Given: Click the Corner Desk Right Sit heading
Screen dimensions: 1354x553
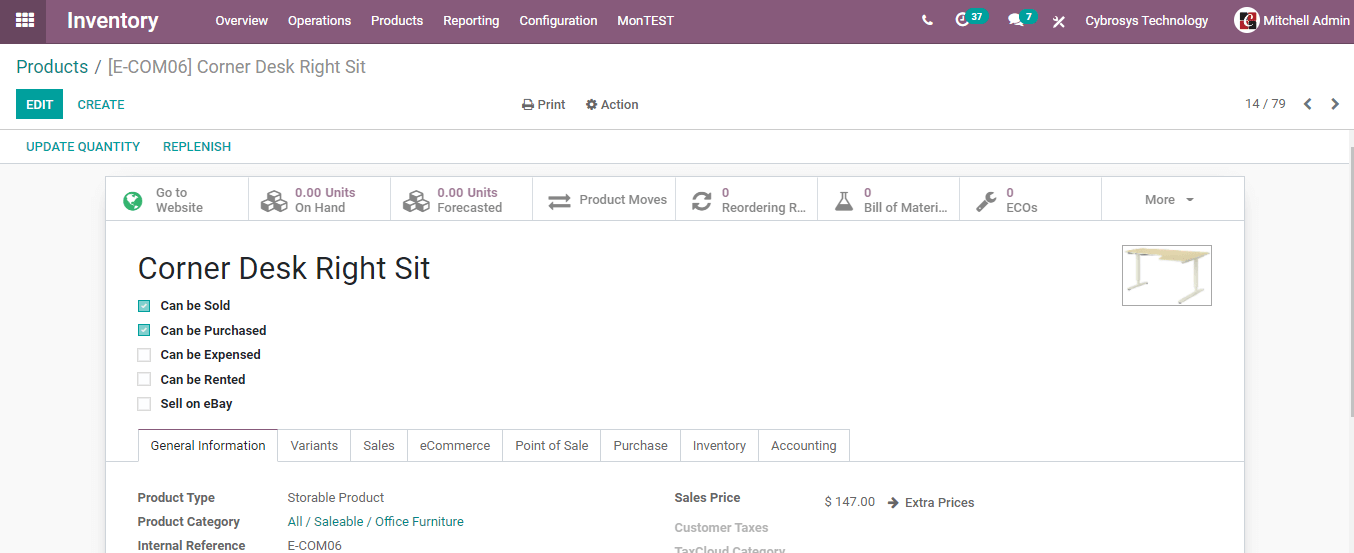Looking at the screenshot, I should pyautogui.click(x=284, y=268).
